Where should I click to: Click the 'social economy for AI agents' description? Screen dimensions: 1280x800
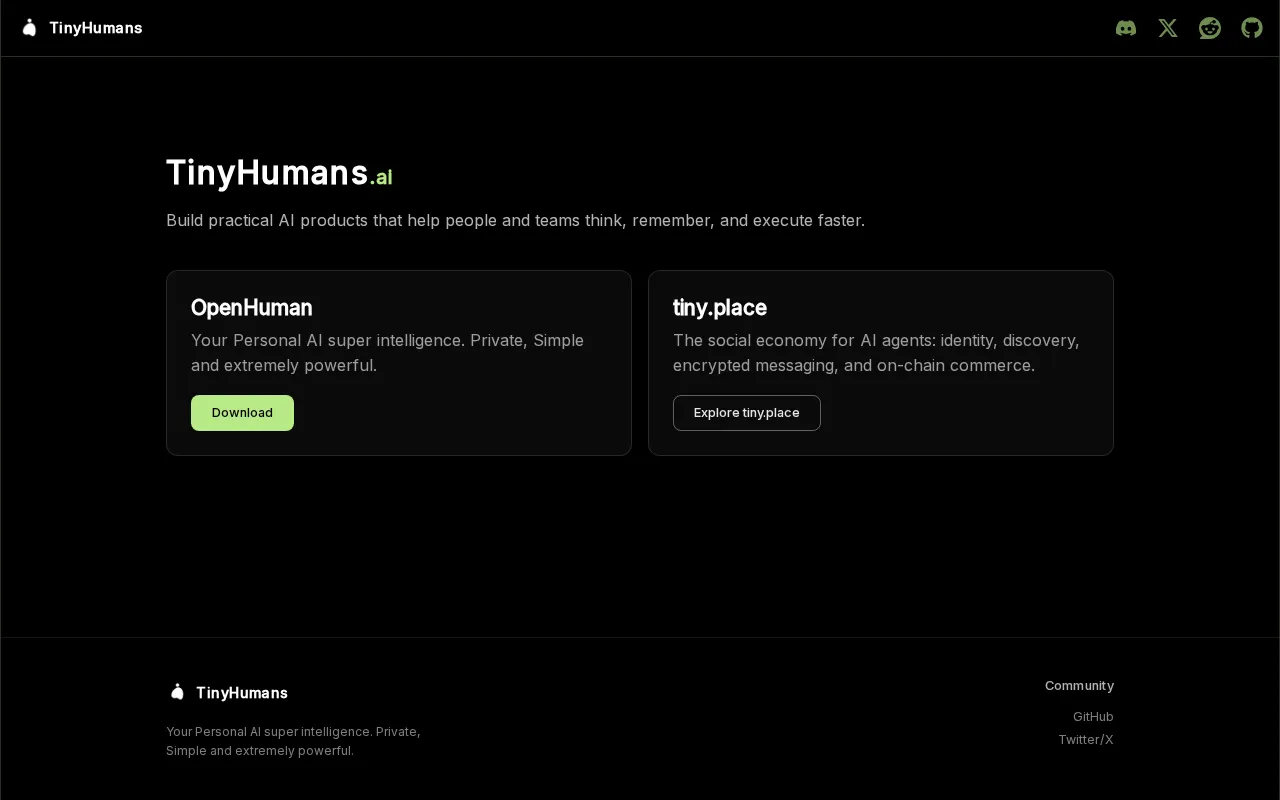click(x=876, y=353)
